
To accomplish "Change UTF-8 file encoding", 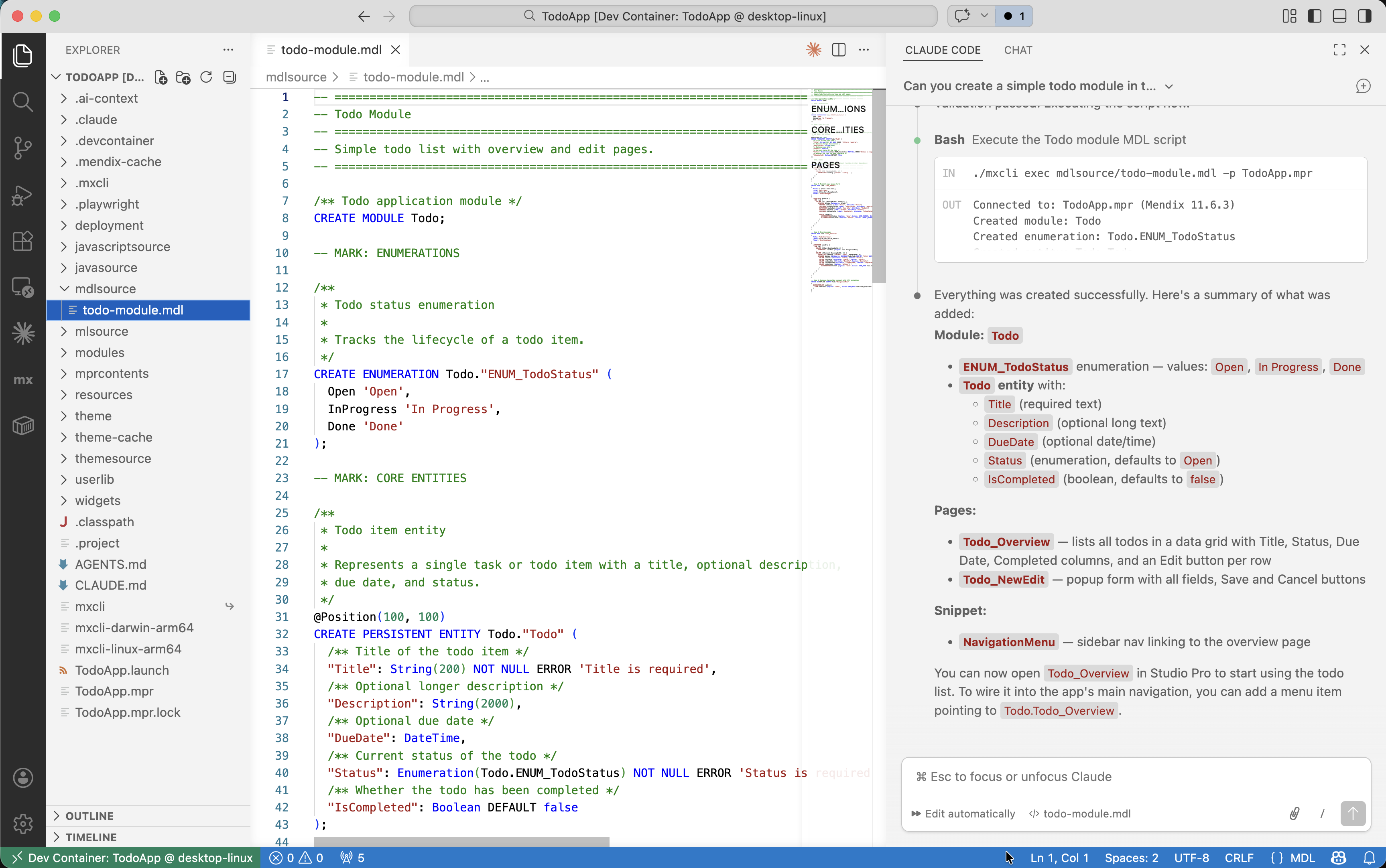I will click(x=1191, y=858).
